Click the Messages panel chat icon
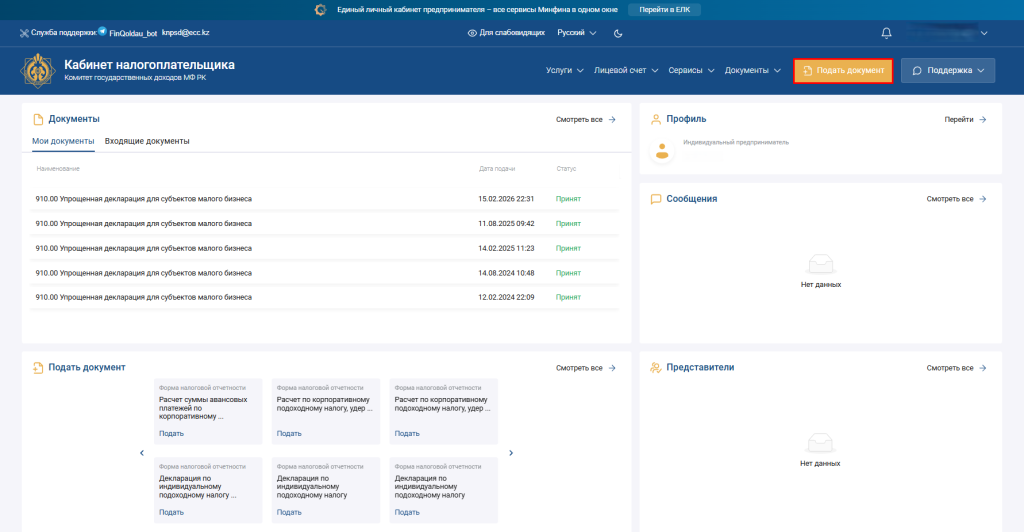The width and height of the screenshot is (1024, 532). coord(656,199)
